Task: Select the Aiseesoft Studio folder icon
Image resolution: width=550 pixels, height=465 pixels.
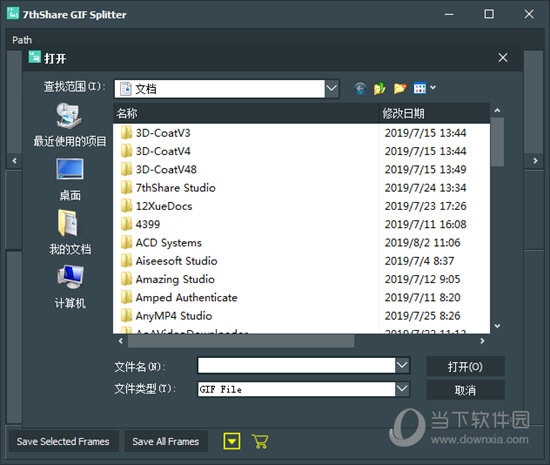Action: point(126,261)
